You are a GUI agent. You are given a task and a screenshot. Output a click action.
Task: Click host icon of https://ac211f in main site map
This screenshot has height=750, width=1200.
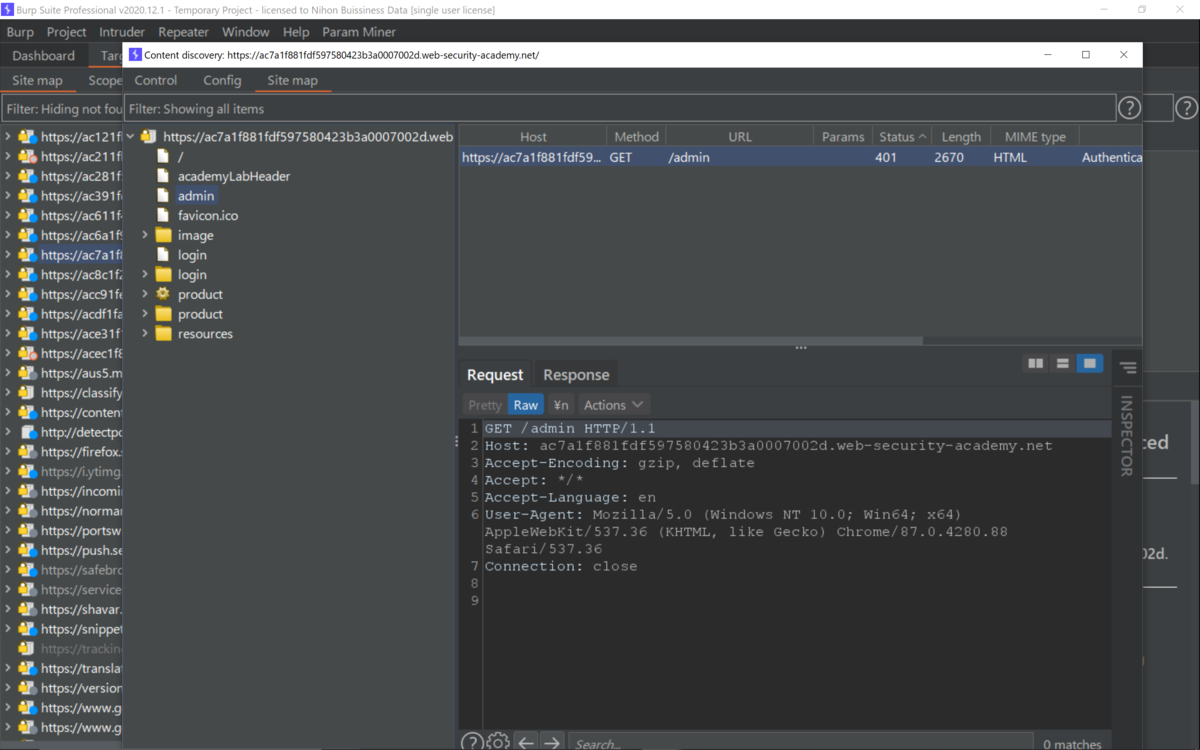coord(28,156)
